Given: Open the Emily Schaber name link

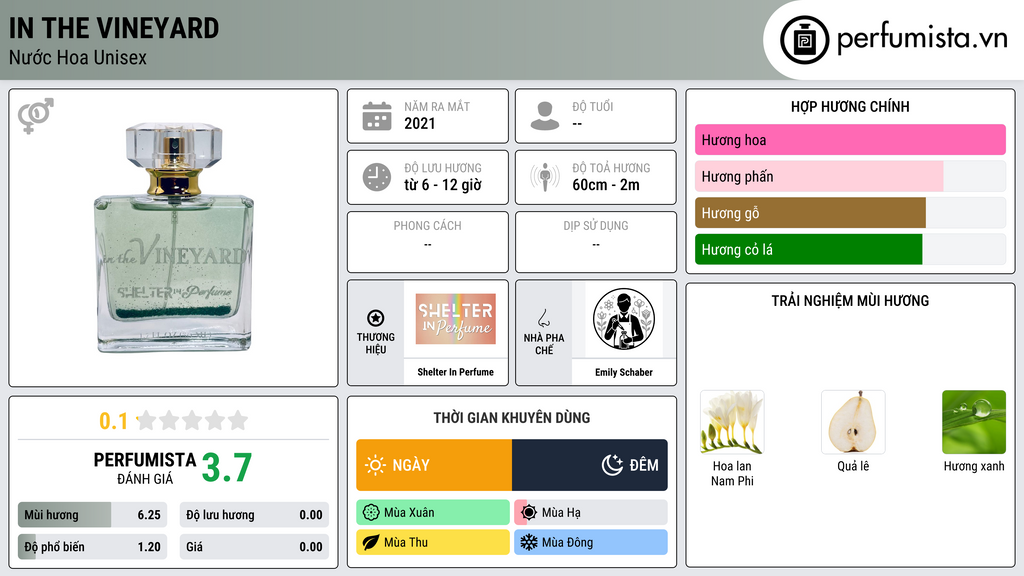Looking at the screenshot, I should coord(624,372).
